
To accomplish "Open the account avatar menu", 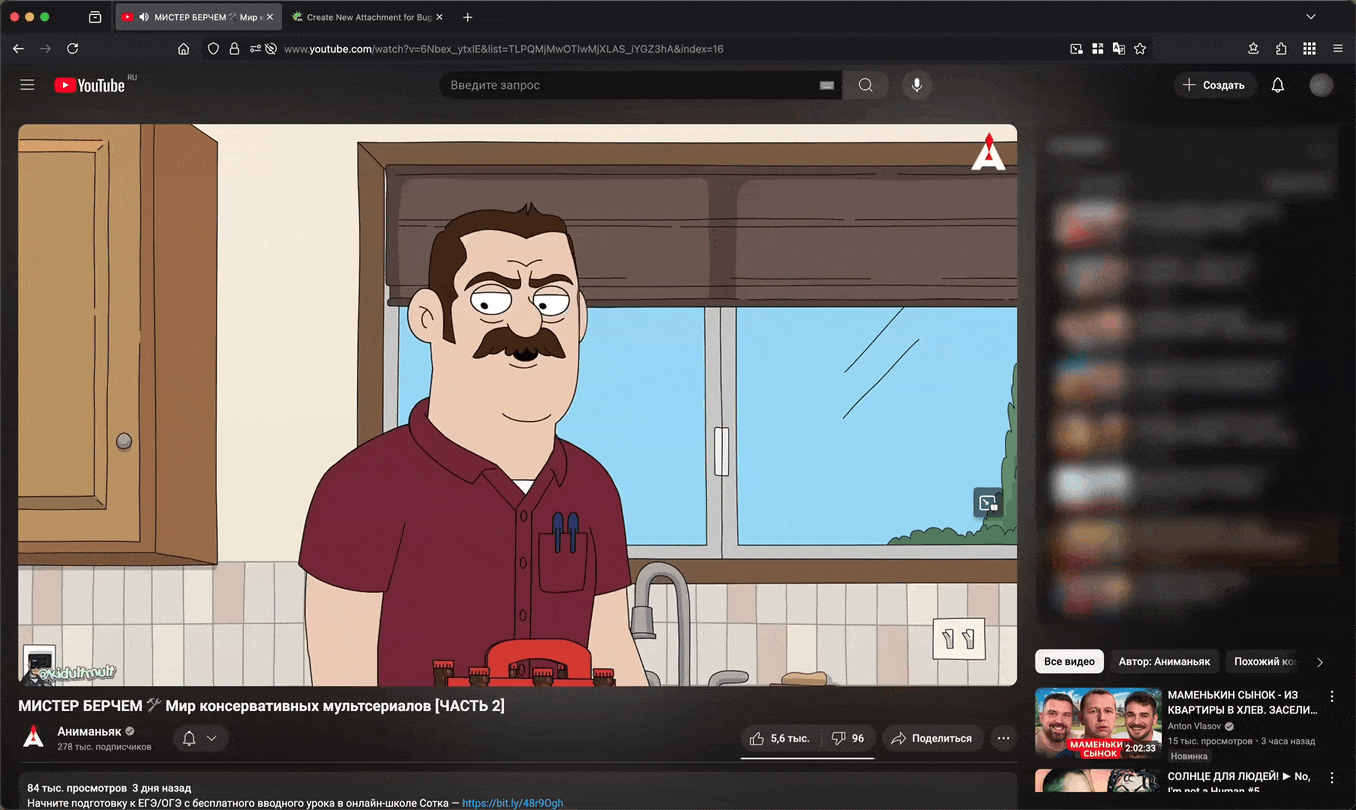I will tap(1321, 85).
